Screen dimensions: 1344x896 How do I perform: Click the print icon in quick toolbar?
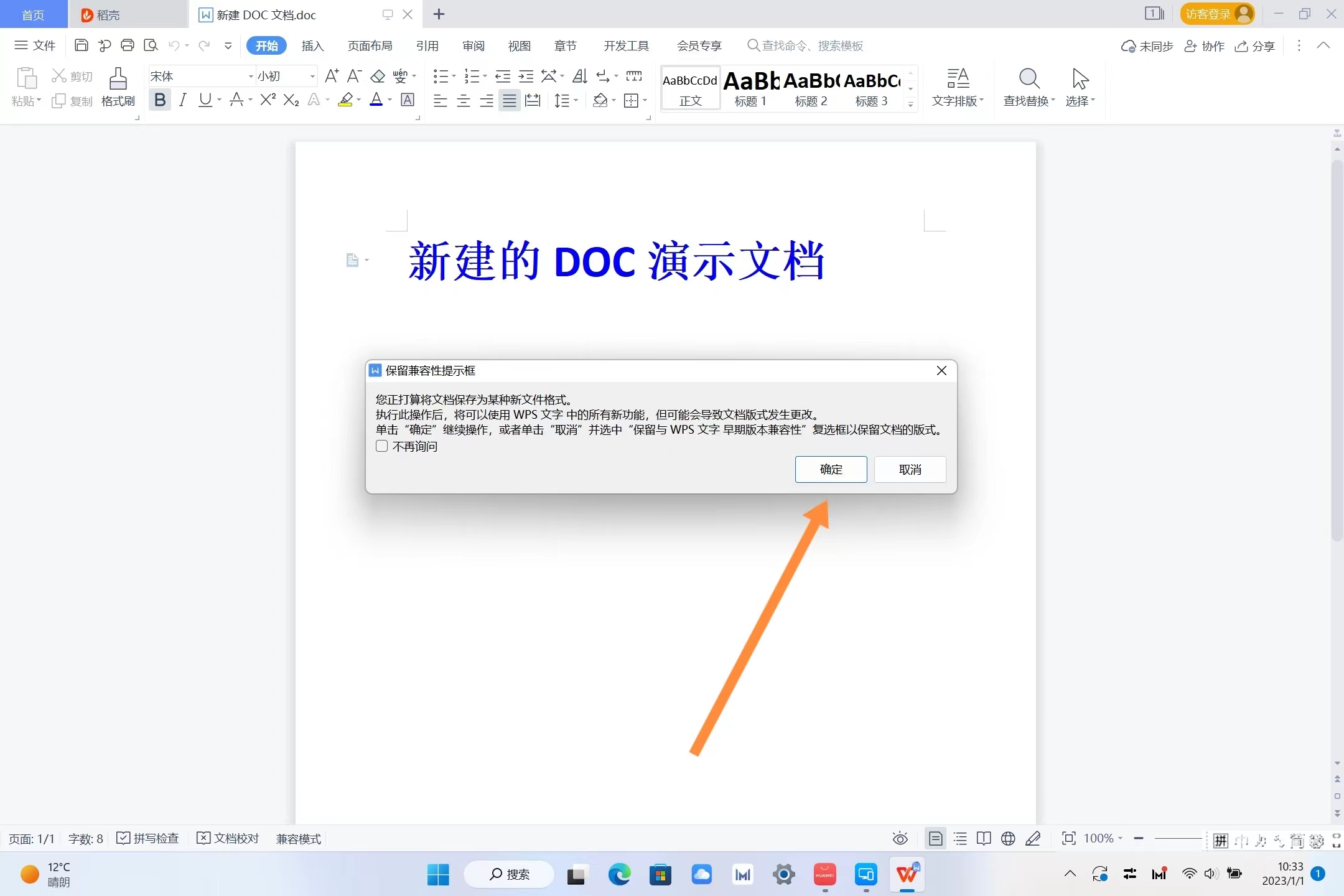128,45
